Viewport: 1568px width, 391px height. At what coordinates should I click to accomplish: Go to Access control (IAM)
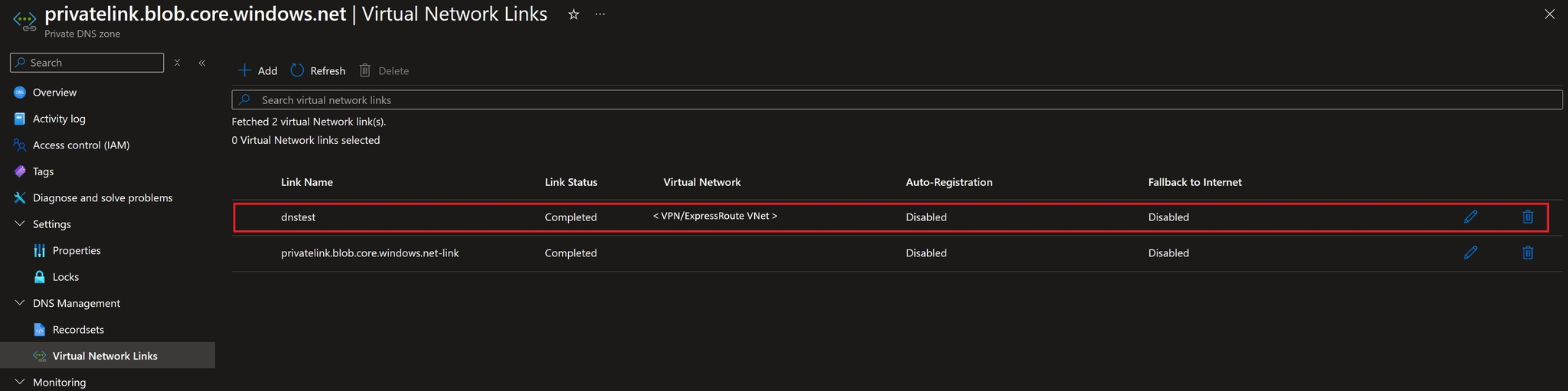click(x=80, y=145)
